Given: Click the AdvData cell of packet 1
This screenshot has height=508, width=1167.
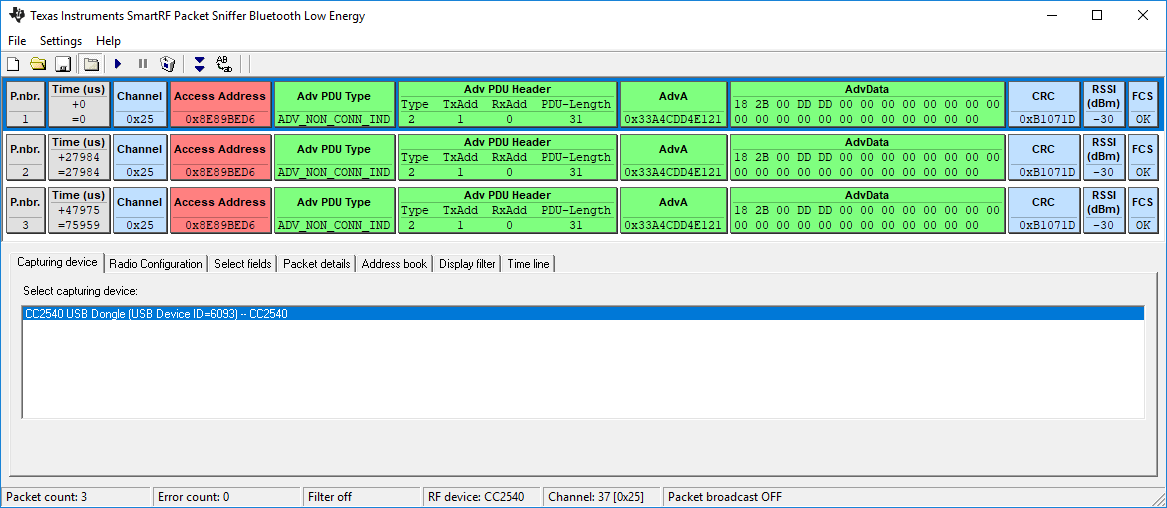Looking at the screenshot, I should [x=867, y=105].
